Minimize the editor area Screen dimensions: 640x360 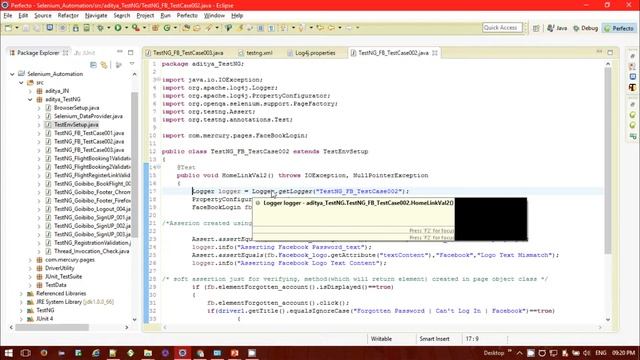click(599, 52)
